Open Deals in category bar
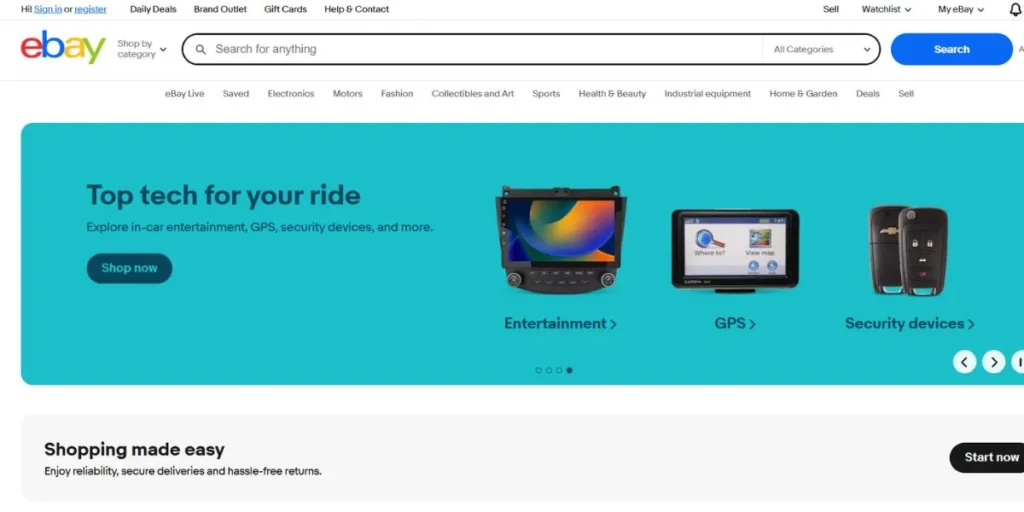The image size is (1024, 512). 868,94
